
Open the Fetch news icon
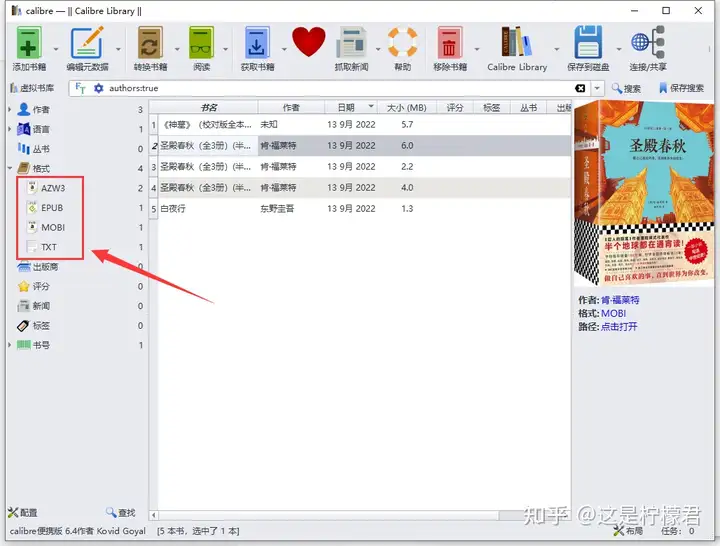[x=351, y=42]
